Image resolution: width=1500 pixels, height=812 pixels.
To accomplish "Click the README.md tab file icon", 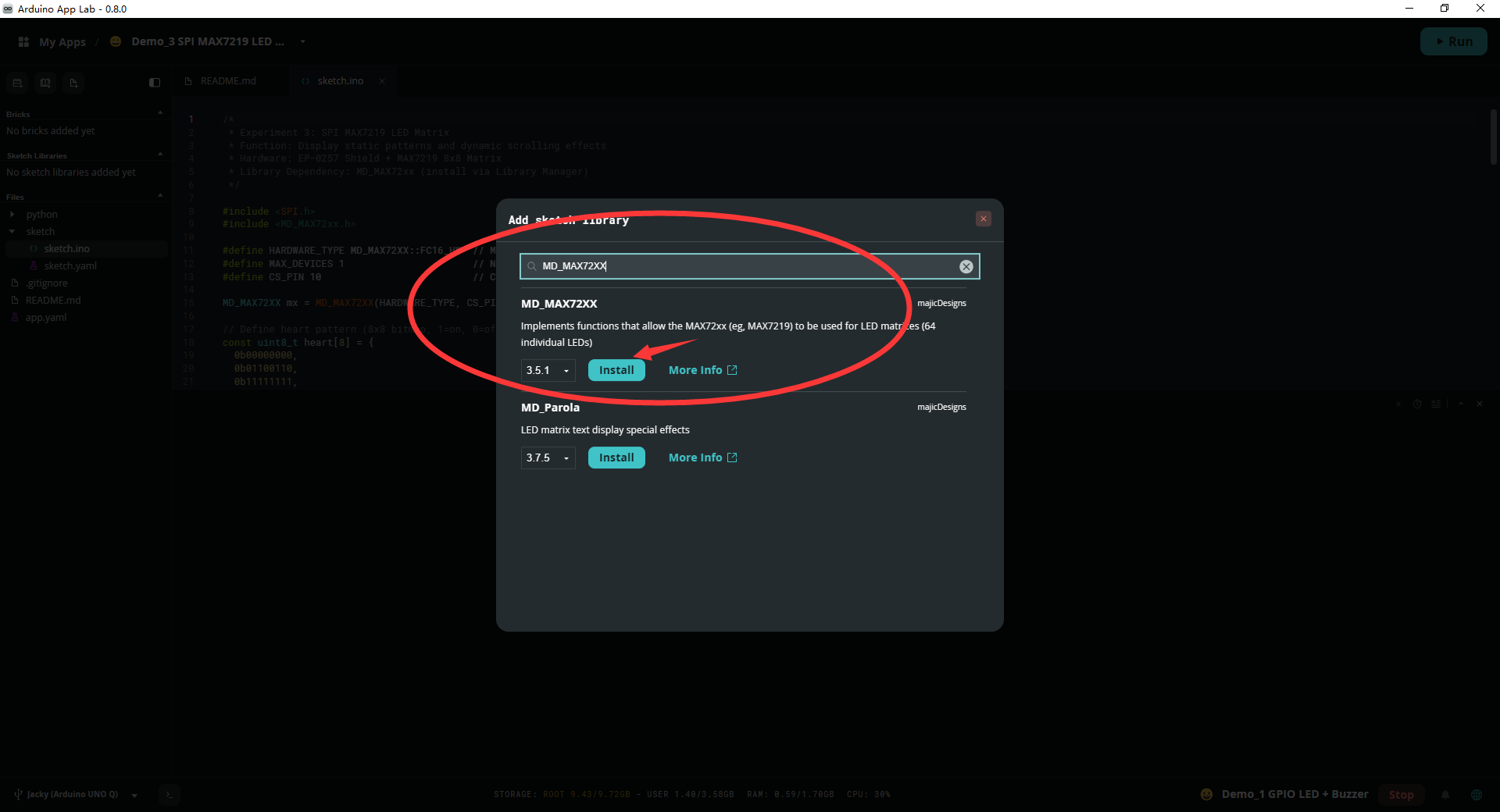I will [x=188, y=81].
